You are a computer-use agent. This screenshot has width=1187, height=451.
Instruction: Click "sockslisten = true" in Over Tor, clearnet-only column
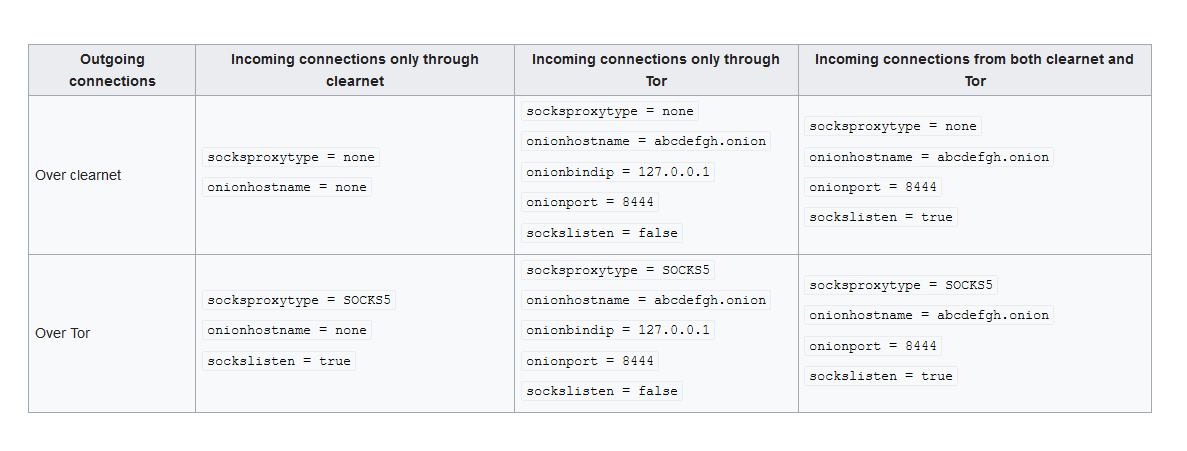point(279,361)
